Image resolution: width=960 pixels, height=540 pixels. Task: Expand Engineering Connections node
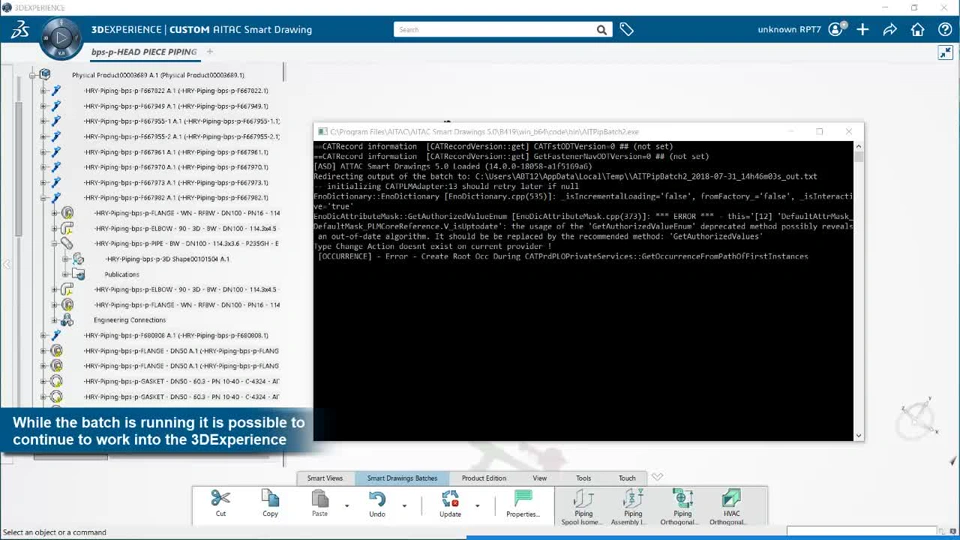coord(54,320)
